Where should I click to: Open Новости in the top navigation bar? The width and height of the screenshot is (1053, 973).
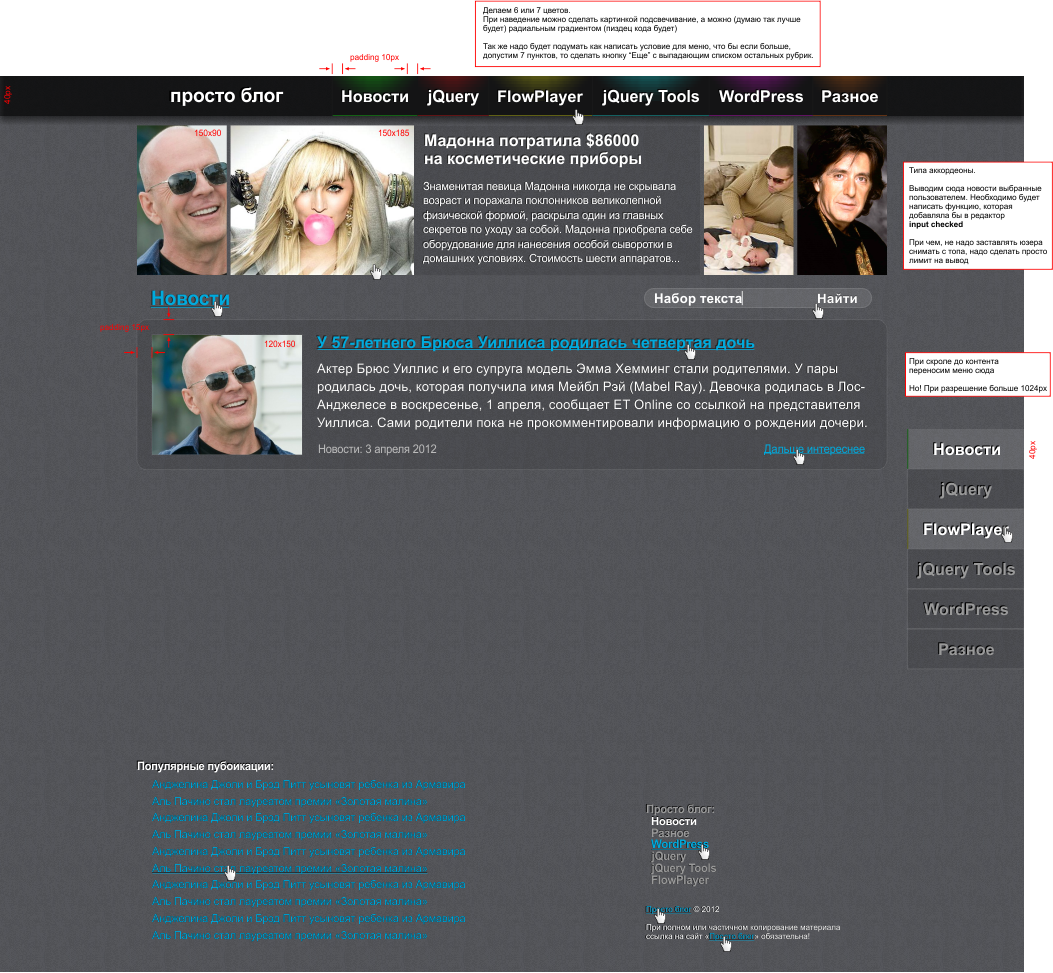(x=374, y=97)
